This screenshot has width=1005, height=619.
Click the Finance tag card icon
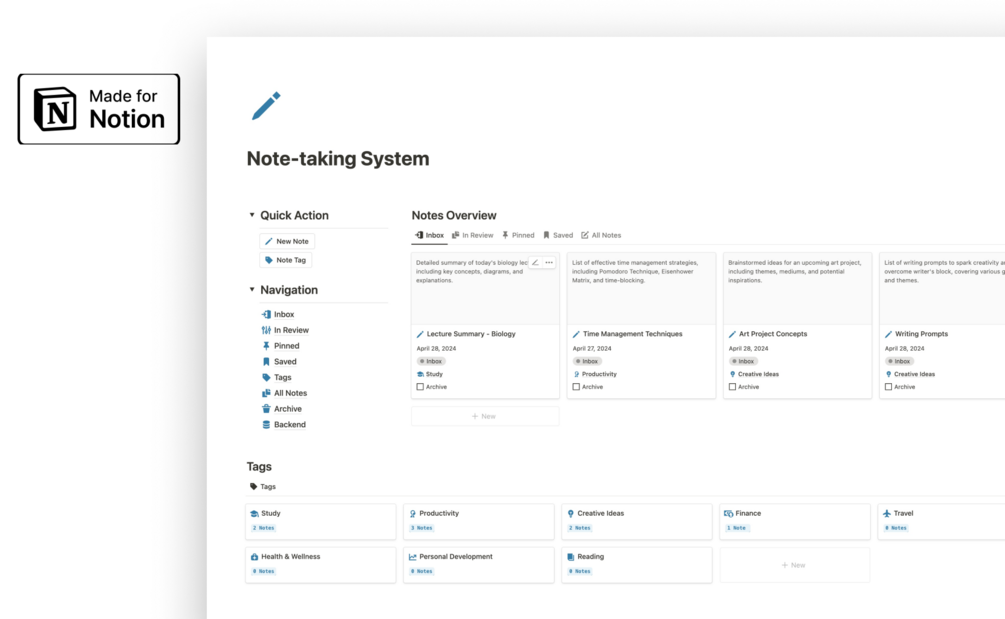coord(728,514)
